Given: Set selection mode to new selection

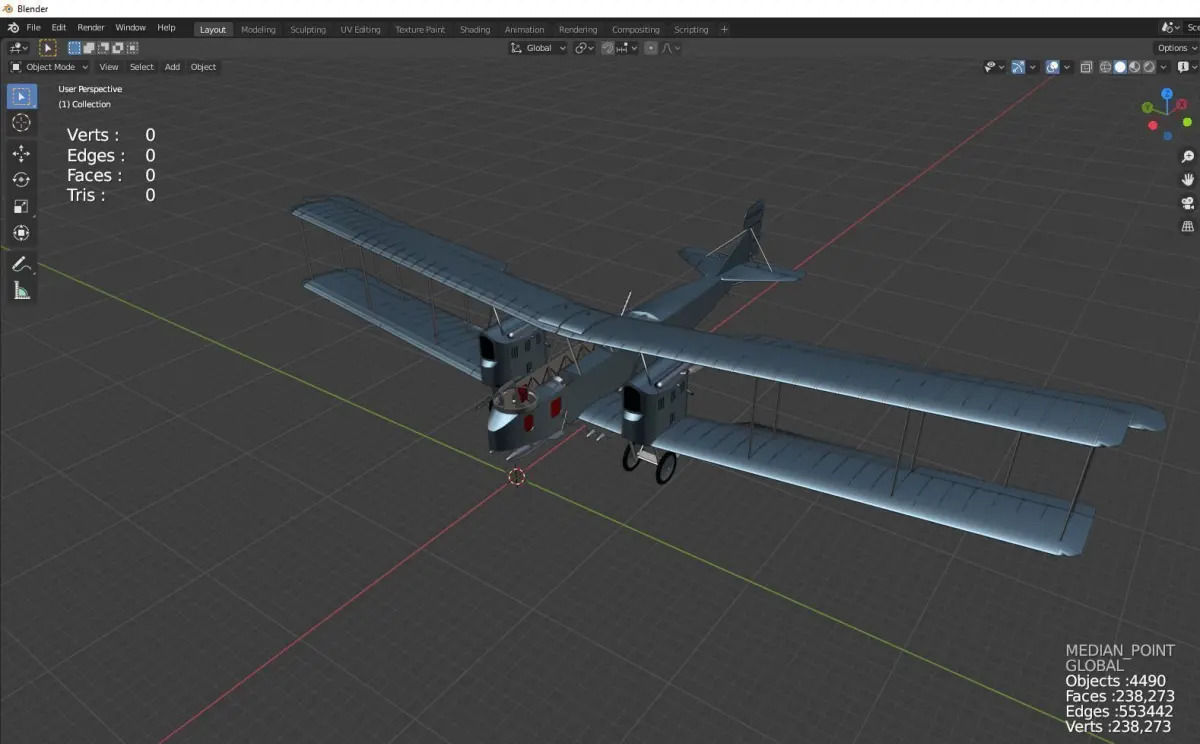Looking at the screenshot, I should click(x=74, y=48).
